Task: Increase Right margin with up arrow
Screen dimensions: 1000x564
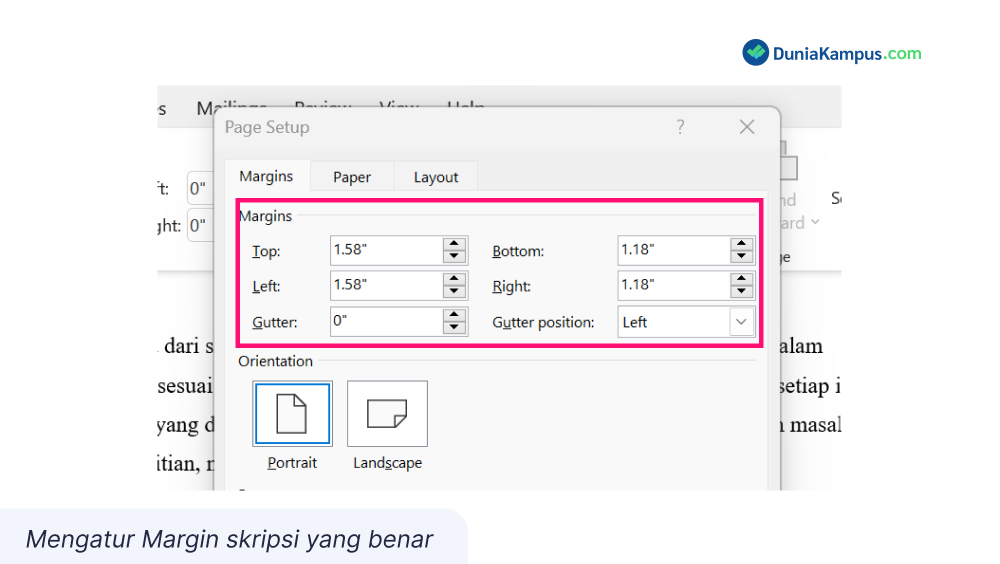Action: (741, 279)
